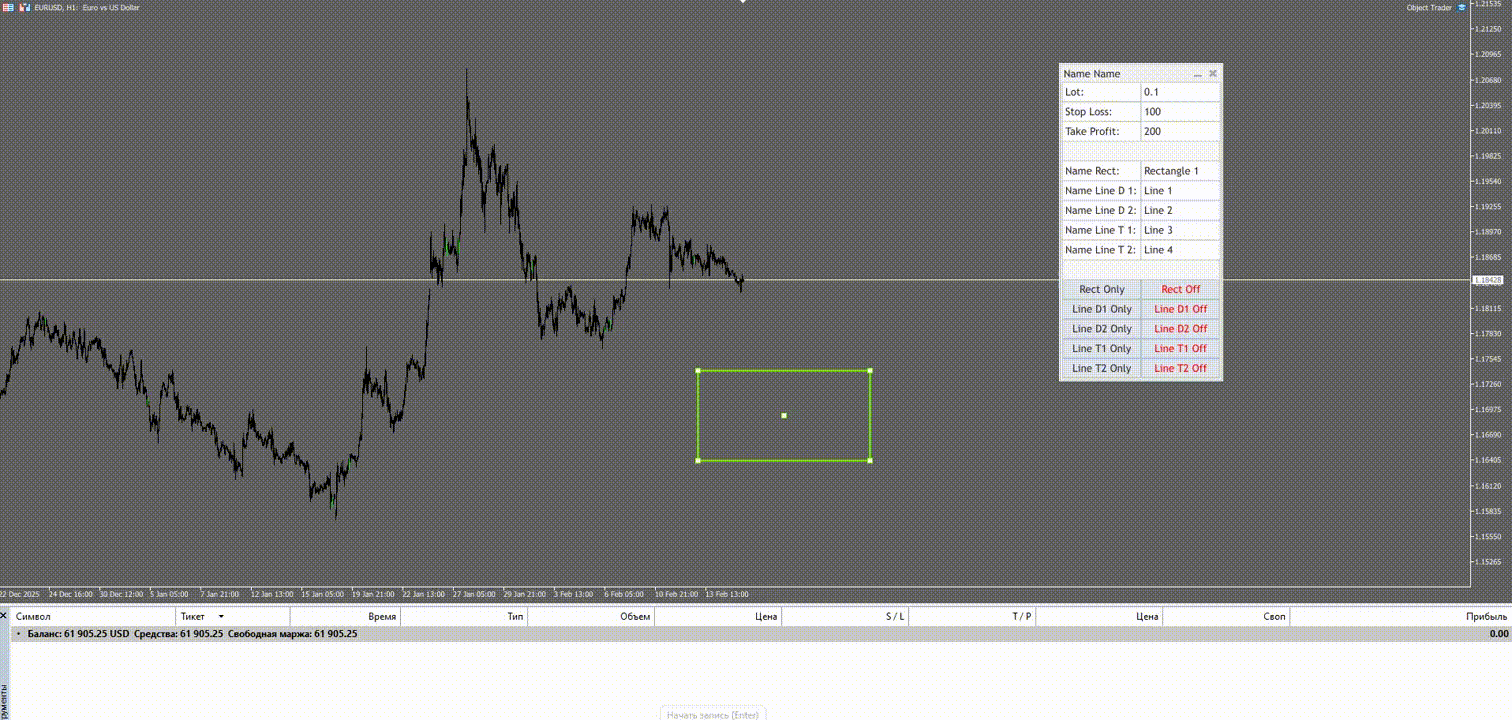Select the Тип column header
Image resolution: width=1512 pixels, height=720 pixels.
[x=464, y=617]
